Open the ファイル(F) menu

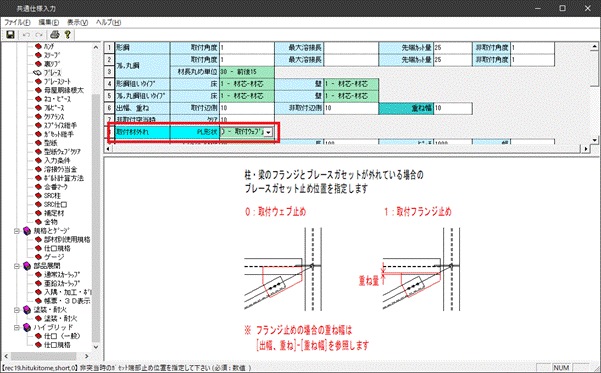(x=17, y=23)
